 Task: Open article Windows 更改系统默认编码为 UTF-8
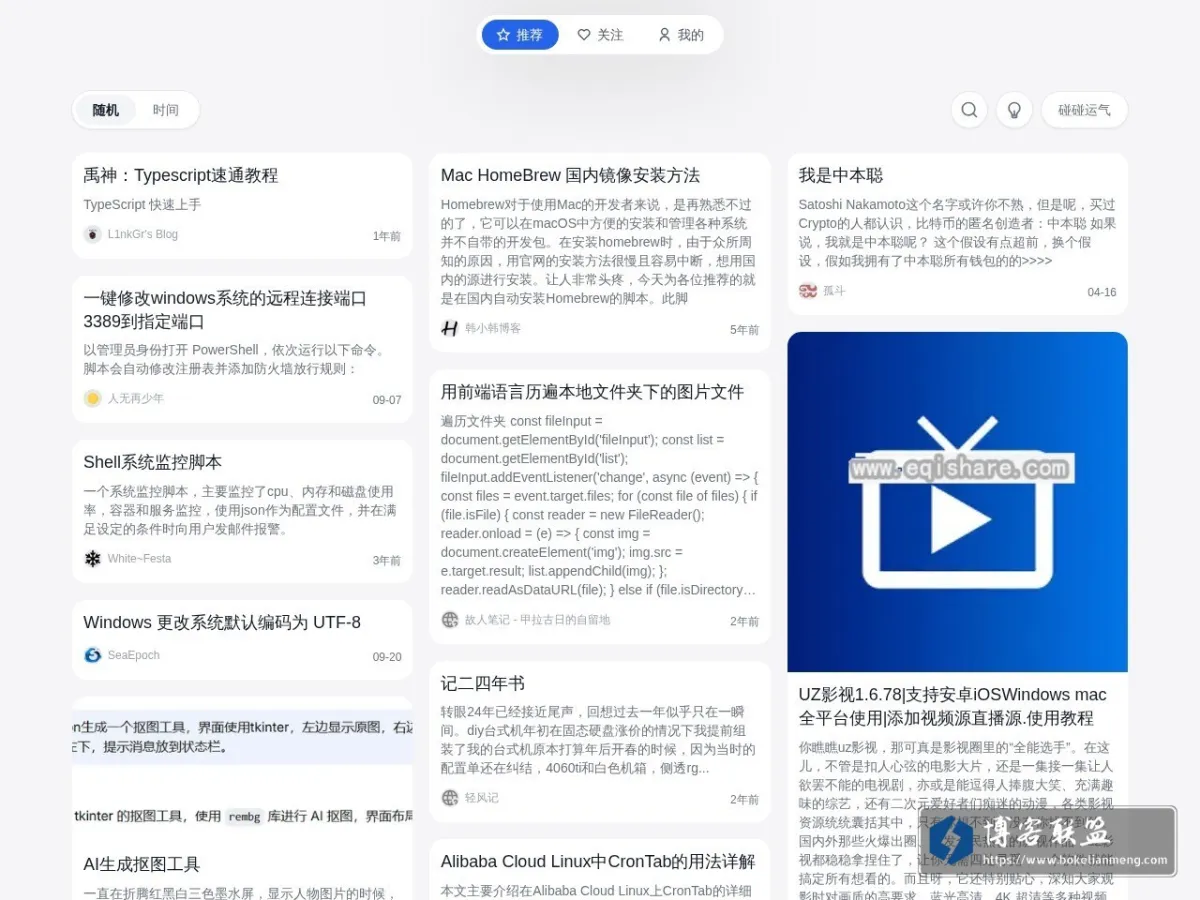tap(222, 622)
